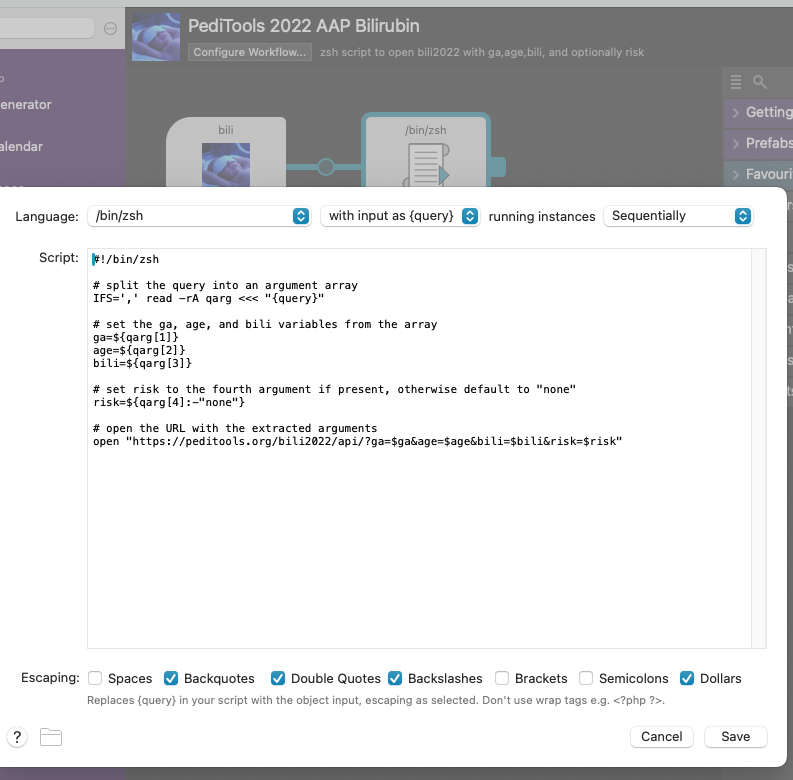This screenshot has width=793, height=780.
Task: Click the help question mark button
Action: point(17,737)
